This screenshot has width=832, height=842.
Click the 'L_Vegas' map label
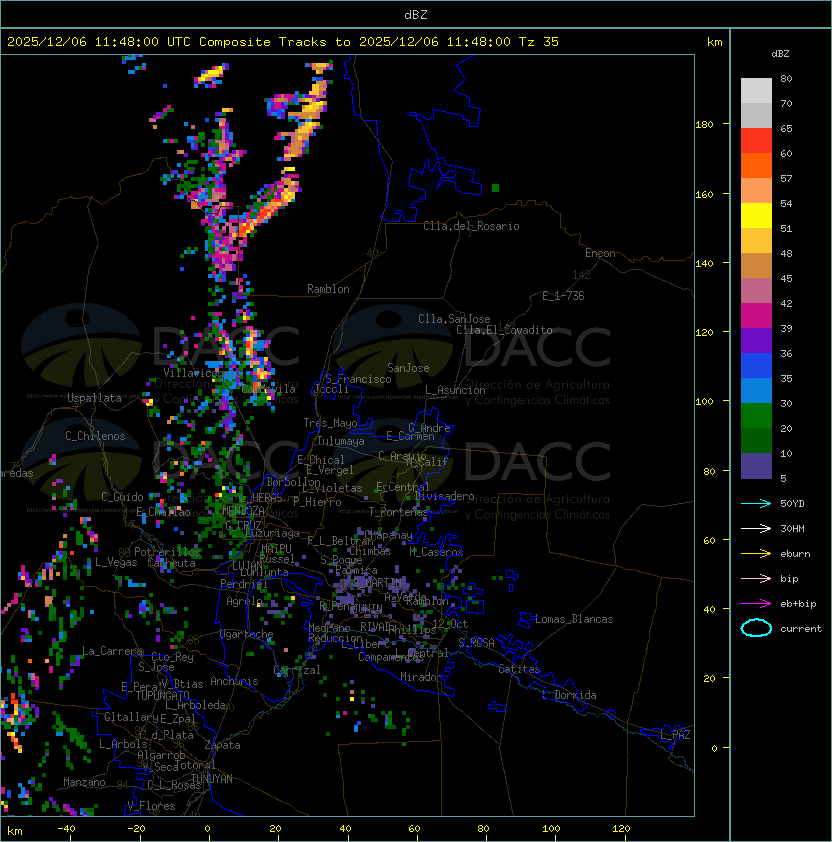pyautogui.click(x=116, y=562)
